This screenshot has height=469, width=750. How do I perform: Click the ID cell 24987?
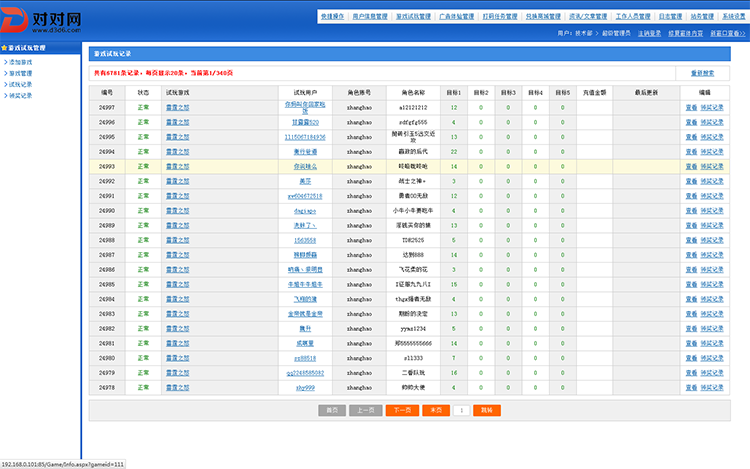(x=107, y=255)
